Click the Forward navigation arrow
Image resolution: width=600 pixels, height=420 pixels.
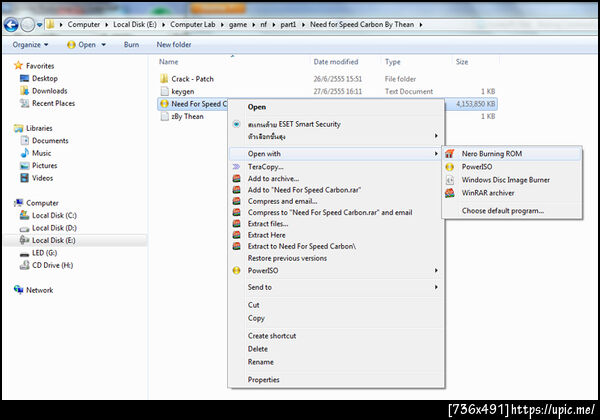coord(27,25)
